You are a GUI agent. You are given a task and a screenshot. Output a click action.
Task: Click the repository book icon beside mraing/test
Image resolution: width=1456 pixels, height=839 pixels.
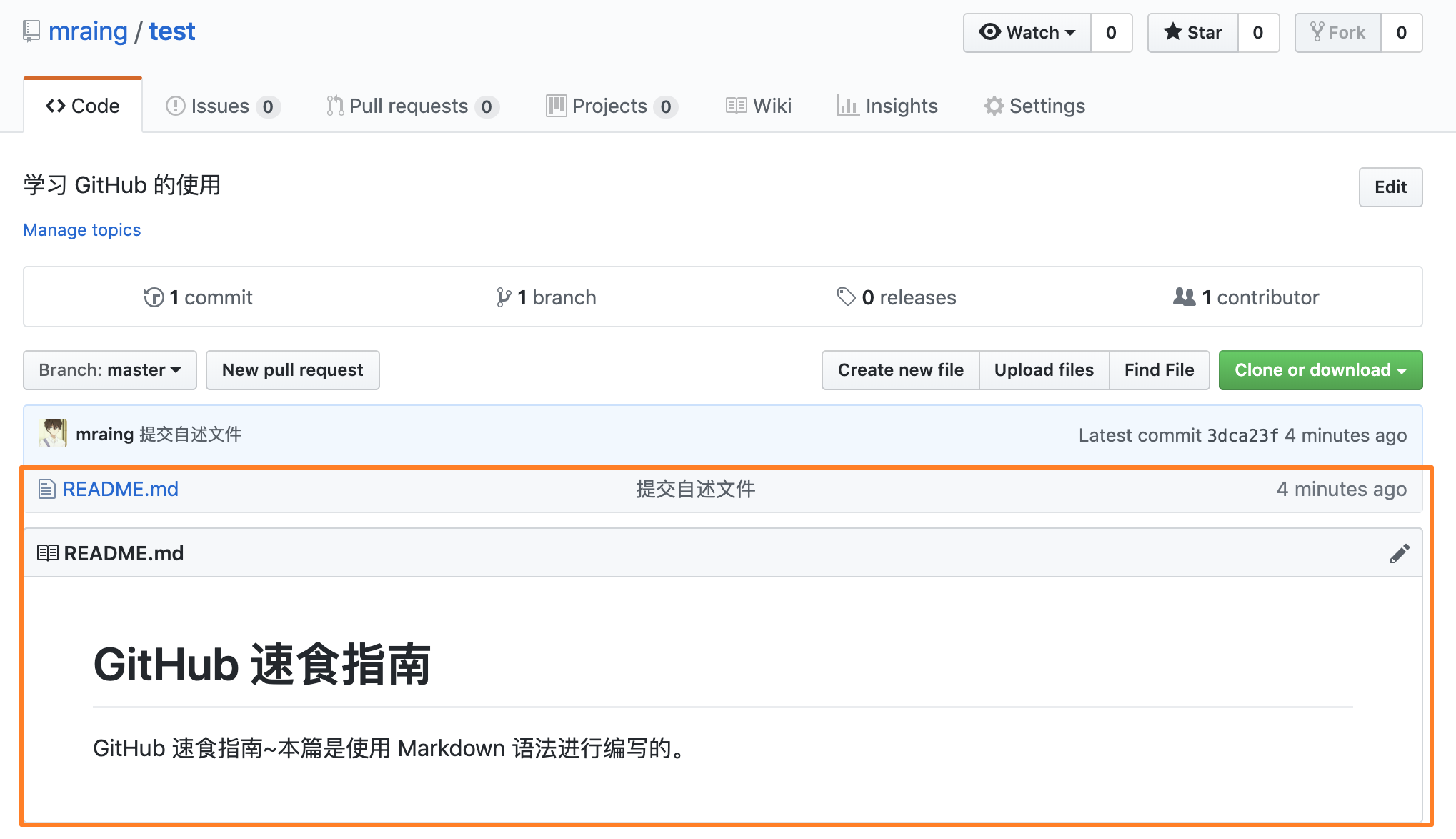[x=30, y=31]
